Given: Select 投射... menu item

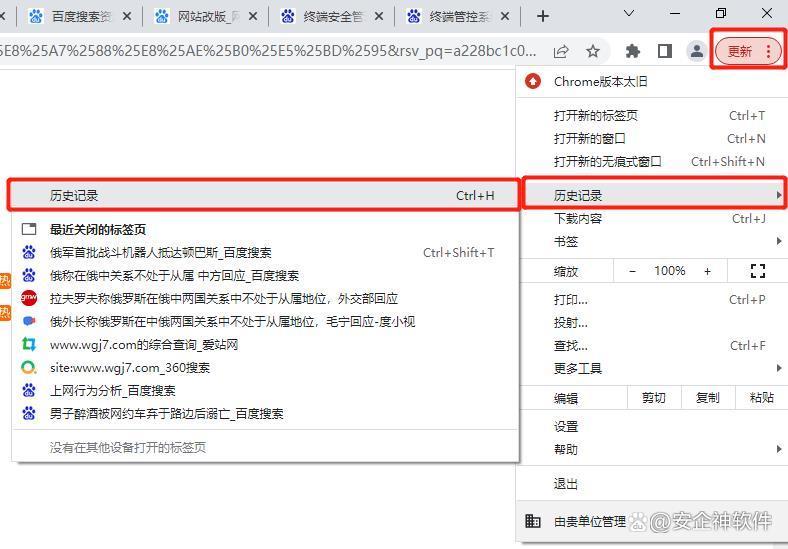Looking at the screenshot, I should pos(652,323).
